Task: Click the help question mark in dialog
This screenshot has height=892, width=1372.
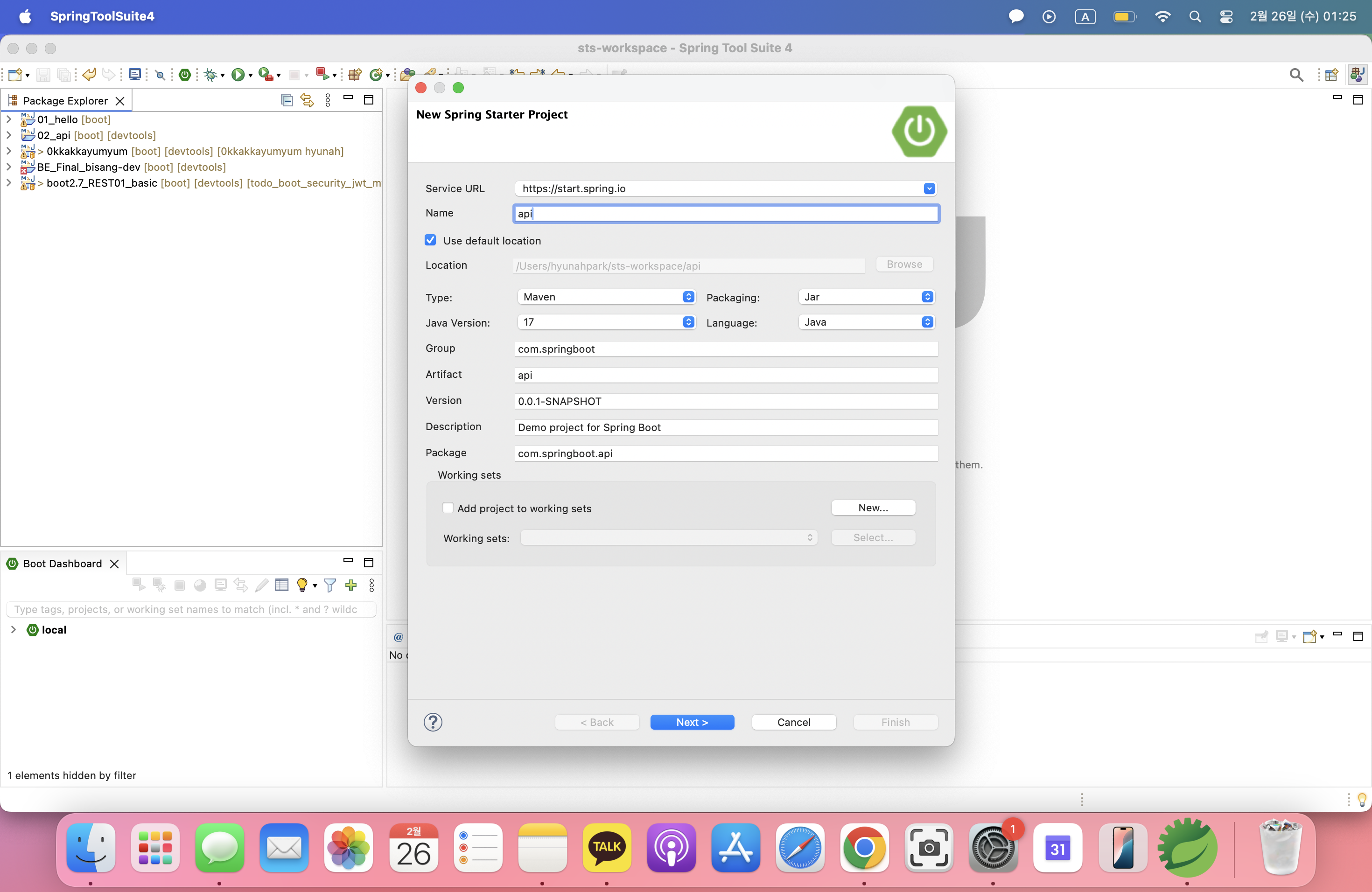Action: (x=433, y=722)
